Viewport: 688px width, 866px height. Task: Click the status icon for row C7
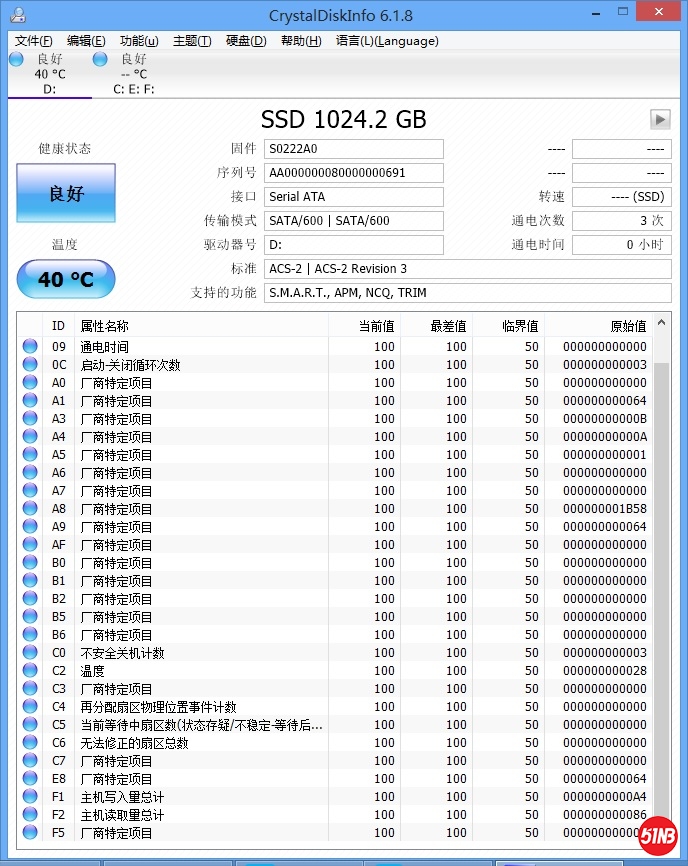pyautogui.click(x=30, y=761)
